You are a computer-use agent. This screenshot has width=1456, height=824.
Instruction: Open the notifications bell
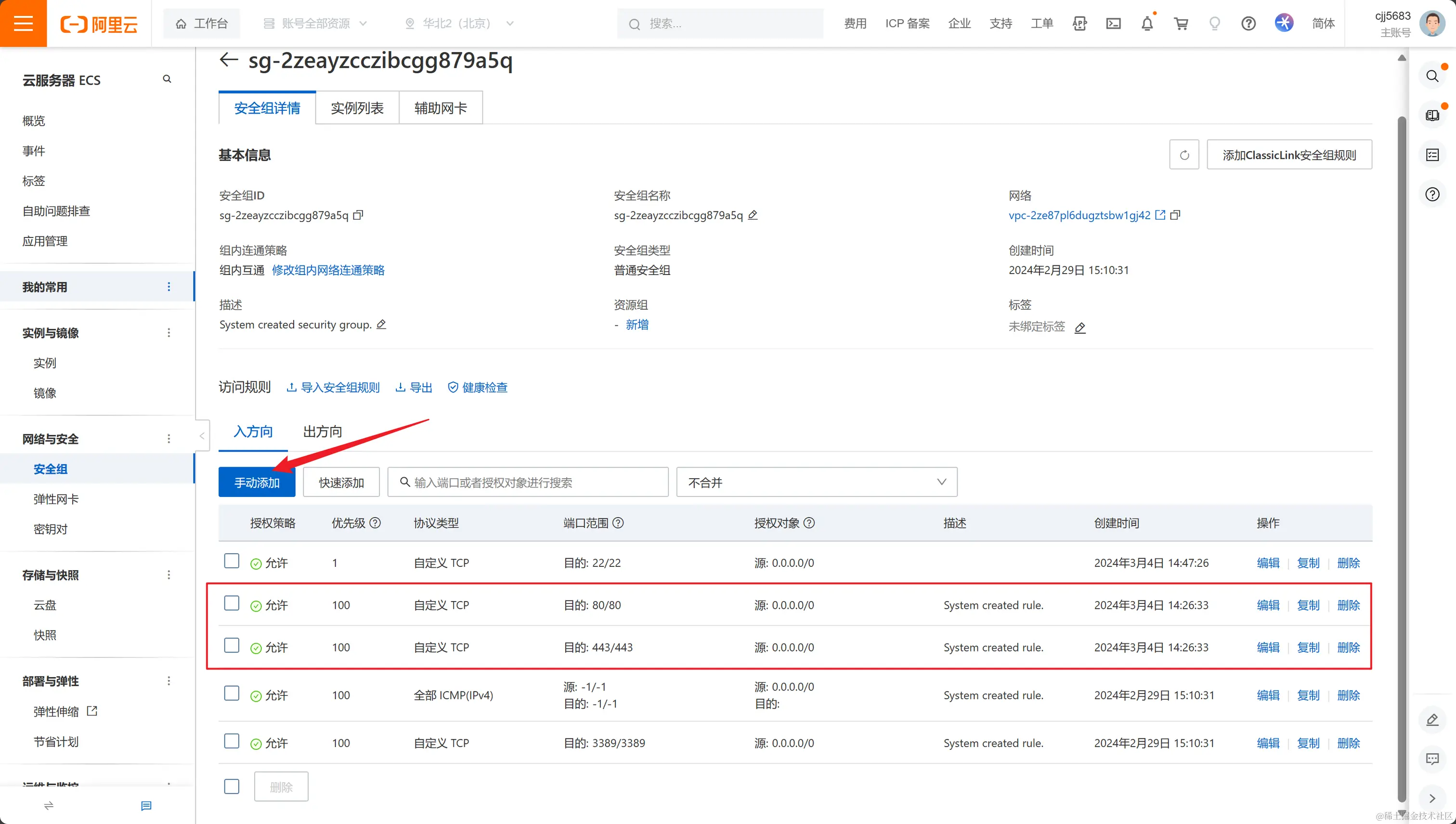coord(1147,24)
